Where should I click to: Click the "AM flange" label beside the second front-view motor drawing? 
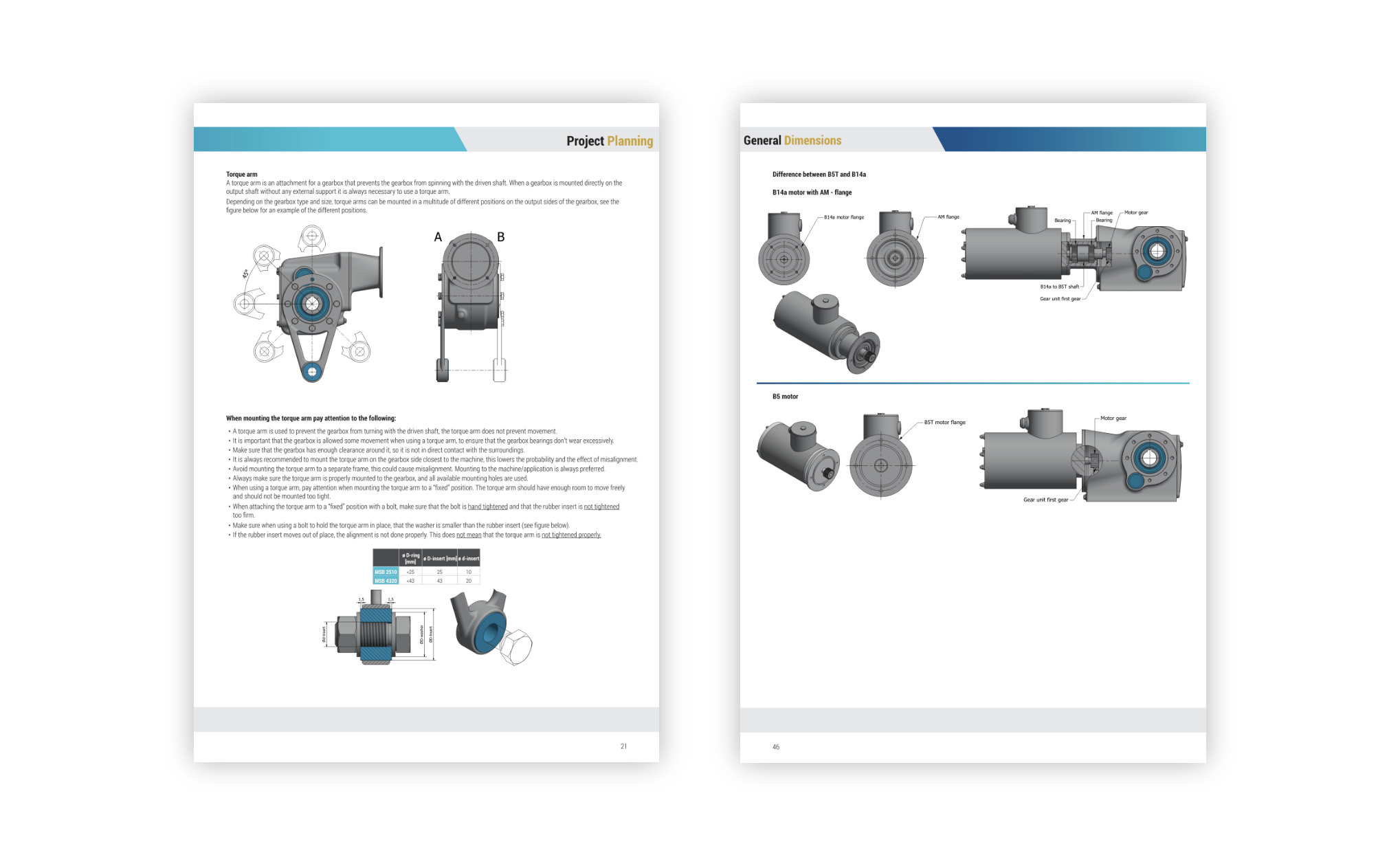click(x=948, y=216)
